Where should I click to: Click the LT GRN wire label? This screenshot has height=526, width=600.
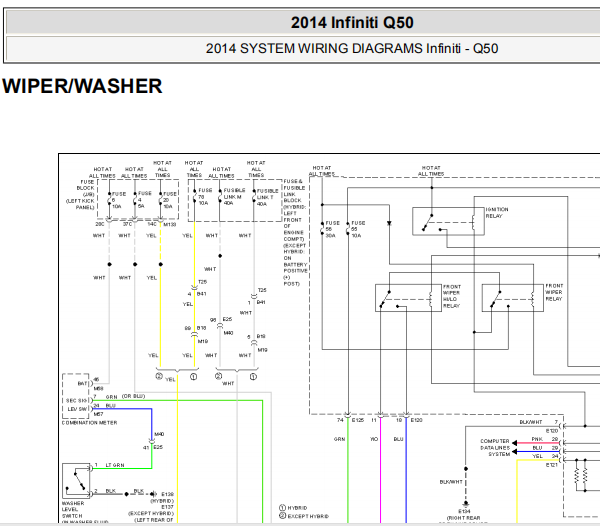tap(115, 465)
